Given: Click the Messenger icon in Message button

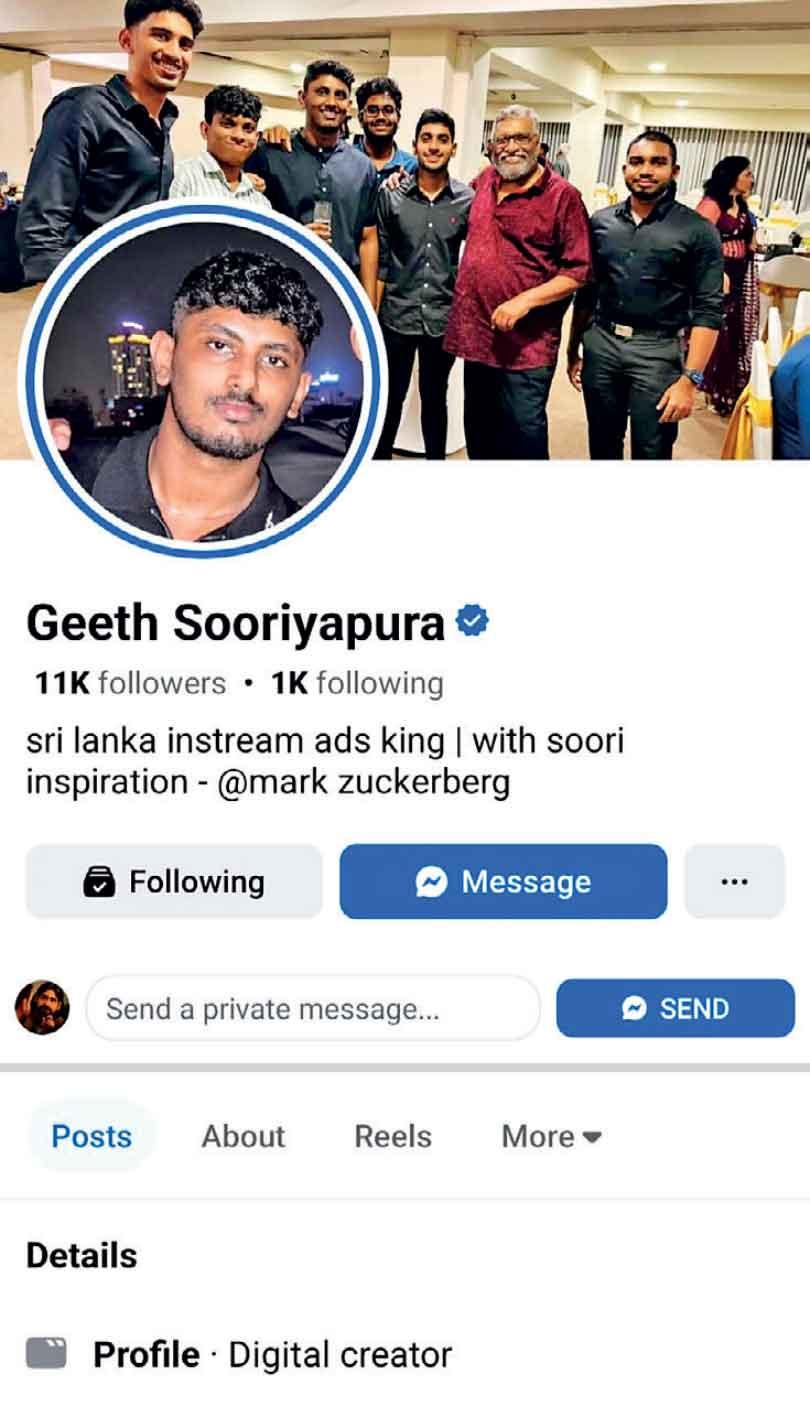Looking at the screenshot, I should (x=431, y=881).
